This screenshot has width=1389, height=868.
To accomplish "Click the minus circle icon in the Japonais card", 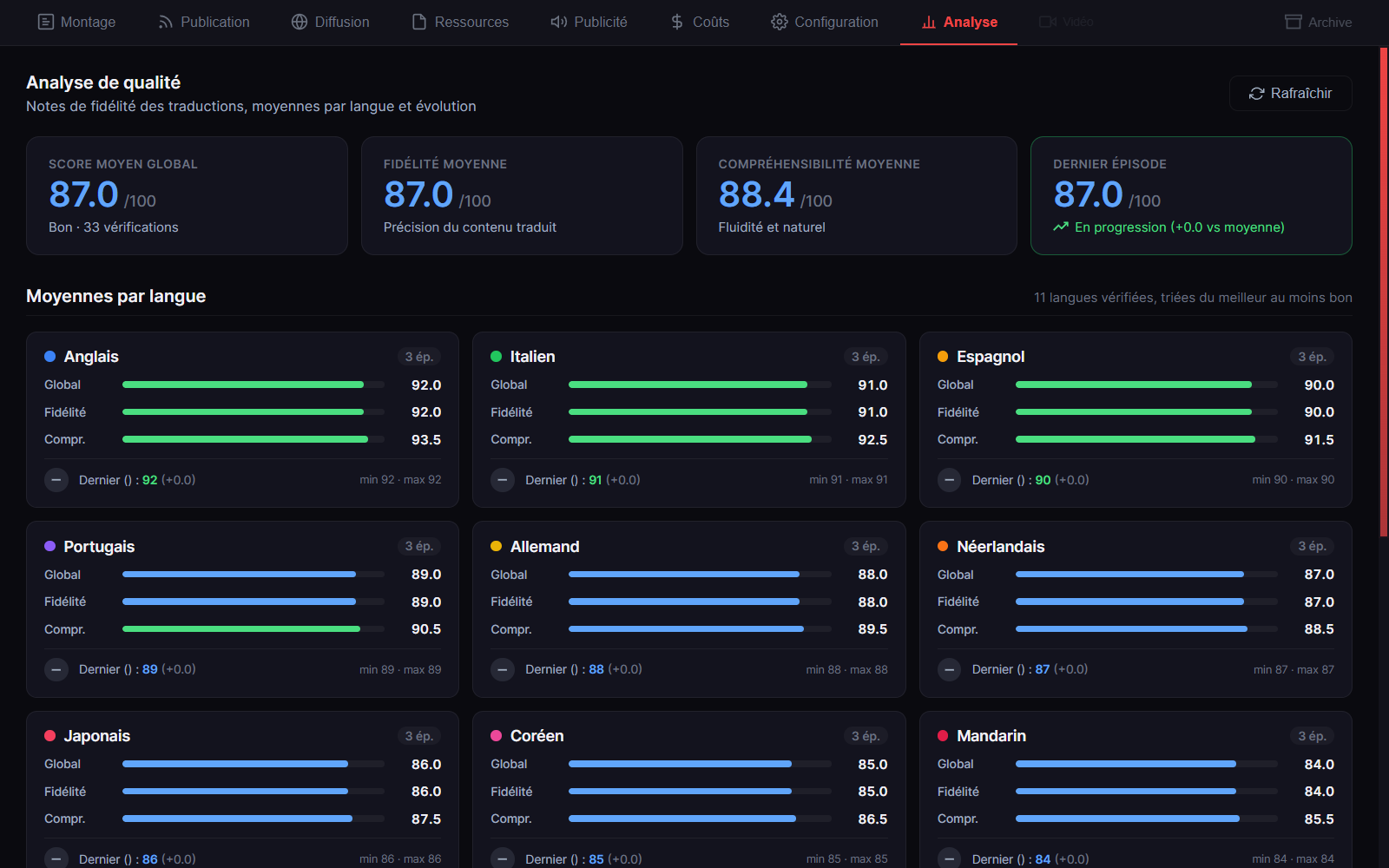I will pos(56,858).
